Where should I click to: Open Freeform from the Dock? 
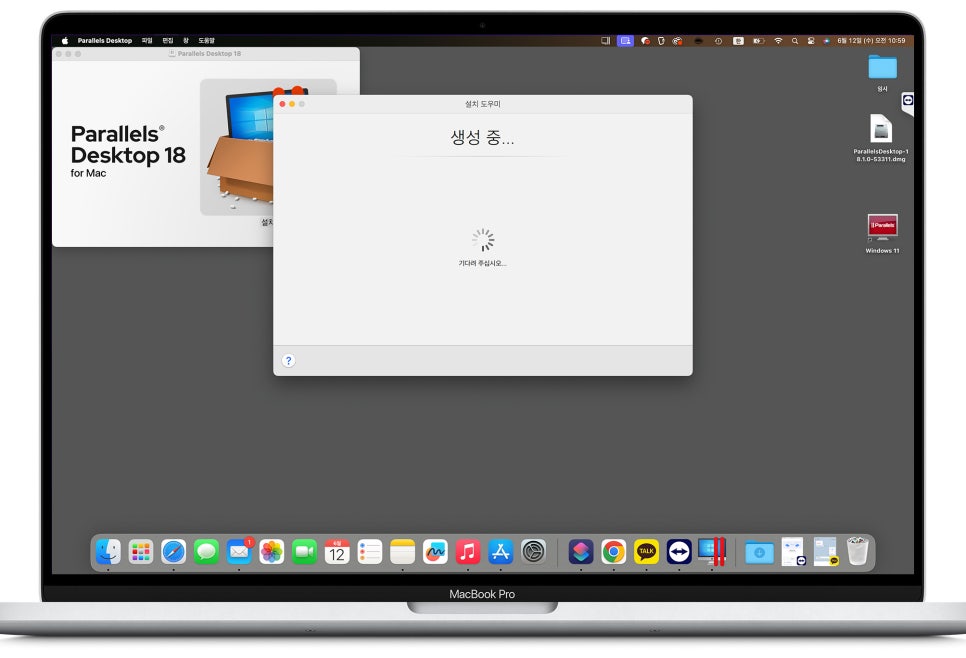click(435, 551)
